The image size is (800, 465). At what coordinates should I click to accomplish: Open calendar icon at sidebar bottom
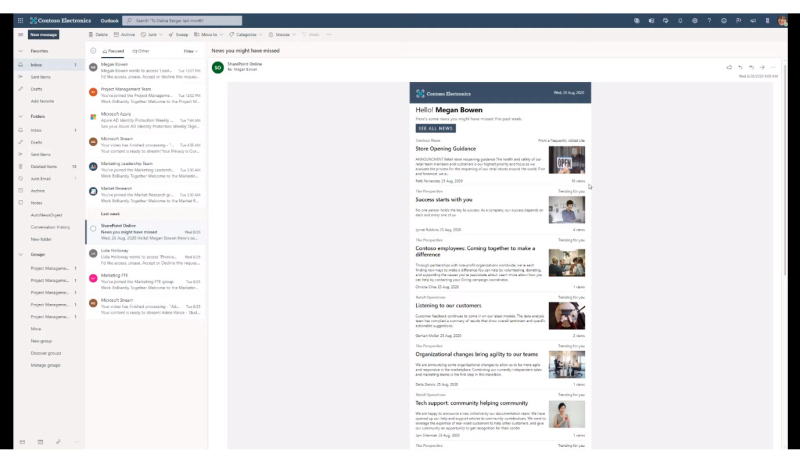click(40, 442)
